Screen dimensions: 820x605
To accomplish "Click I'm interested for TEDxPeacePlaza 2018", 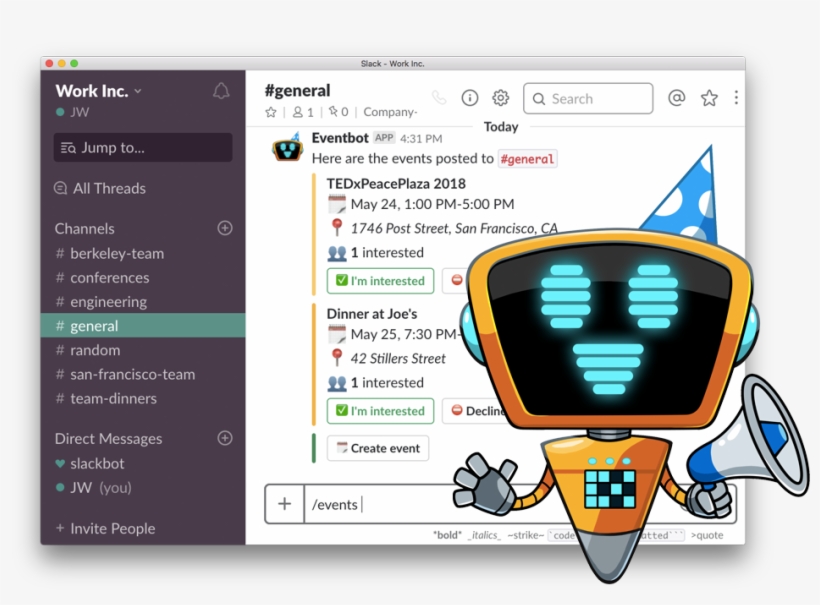I will [x=380, y=281].
